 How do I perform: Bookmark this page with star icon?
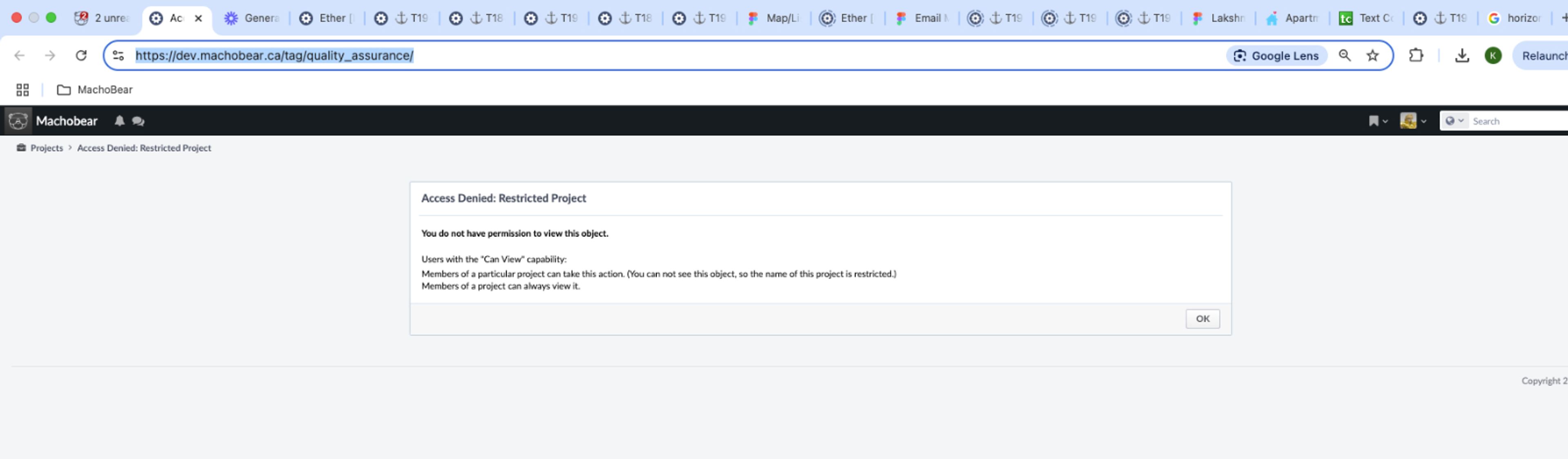(x=1372, y=56)
